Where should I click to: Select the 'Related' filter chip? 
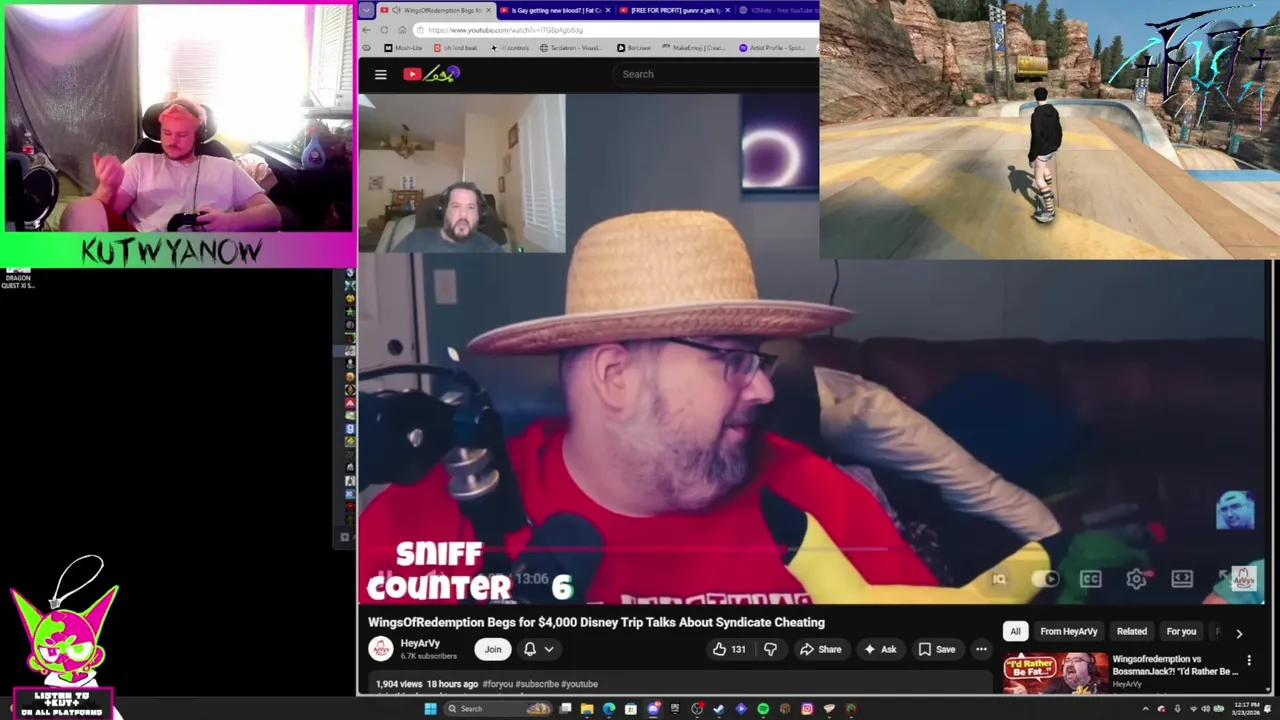(x=1132, y=631)
